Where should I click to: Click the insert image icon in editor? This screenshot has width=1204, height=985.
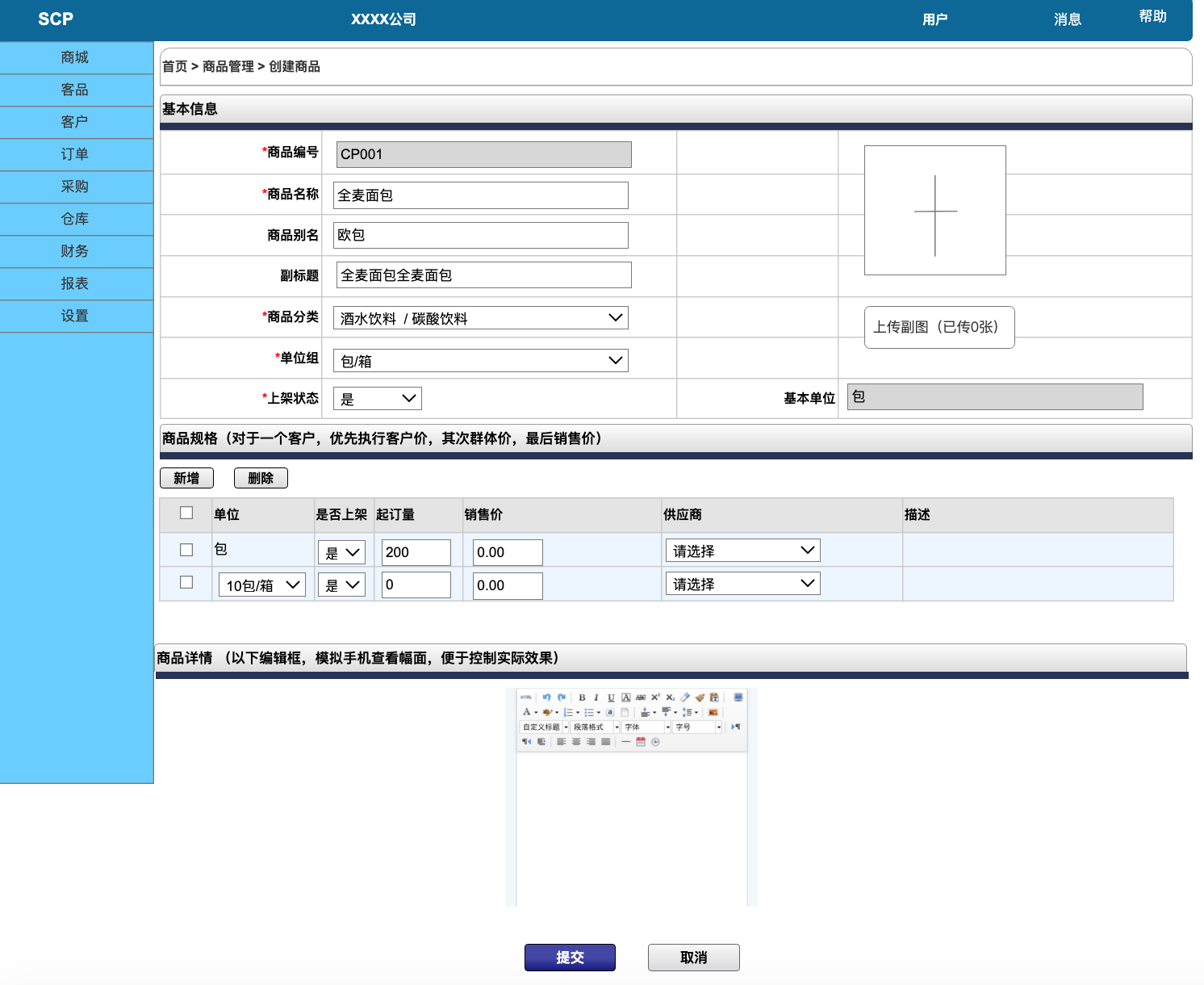tap(713, 712)
